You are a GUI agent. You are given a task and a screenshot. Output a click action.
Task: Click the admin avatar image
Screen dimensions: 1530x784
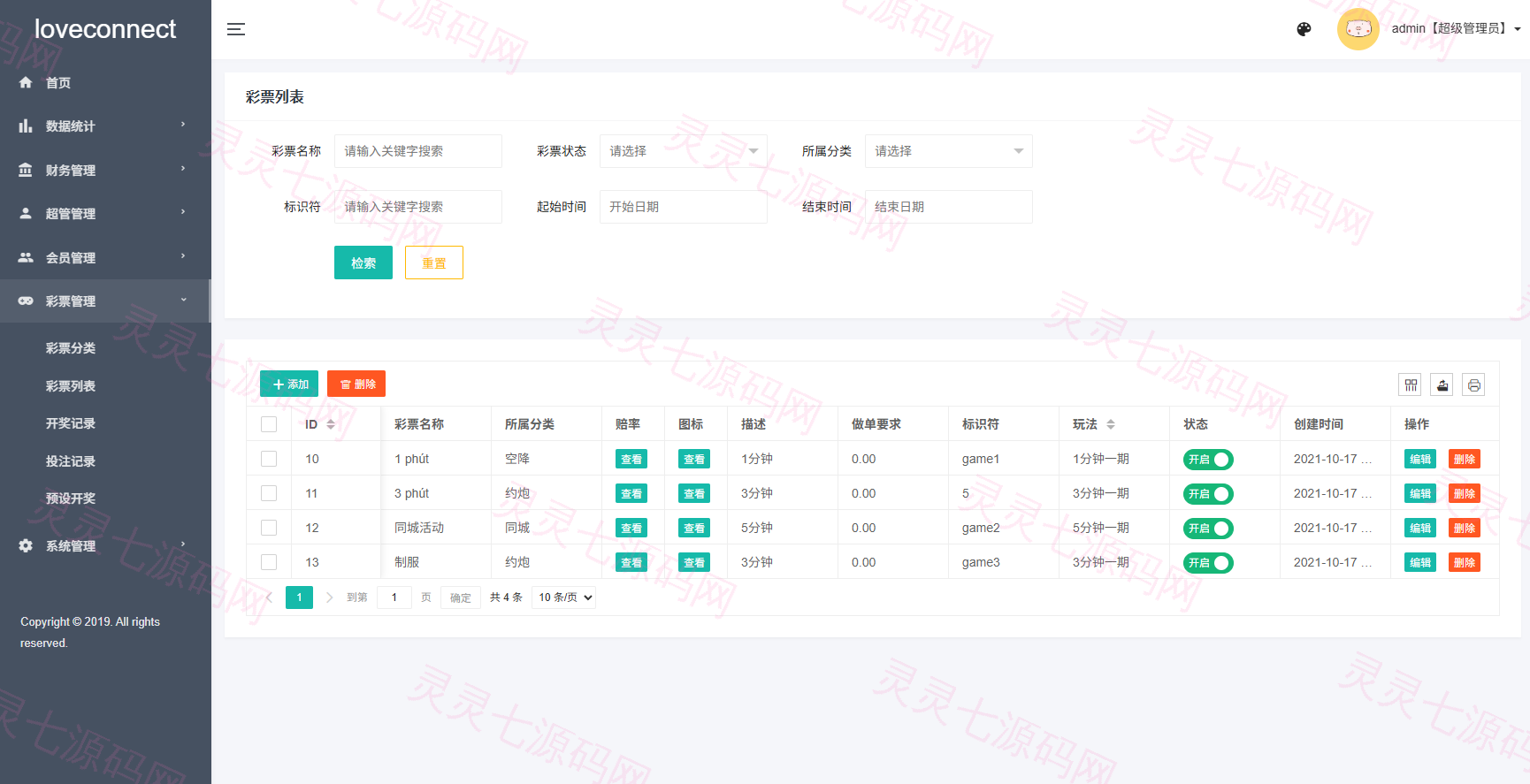[1358, 29]
